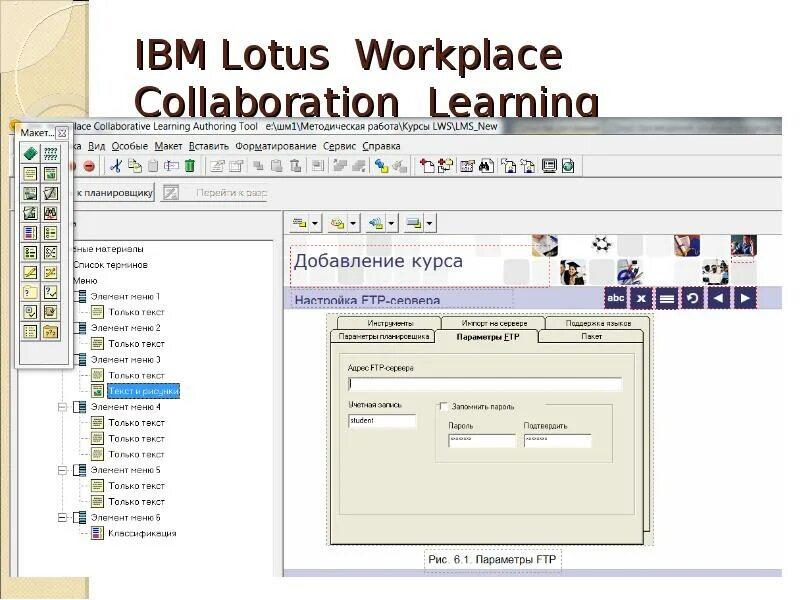Click the 'Настройка FTP-сервера' heading

(367, 300)
